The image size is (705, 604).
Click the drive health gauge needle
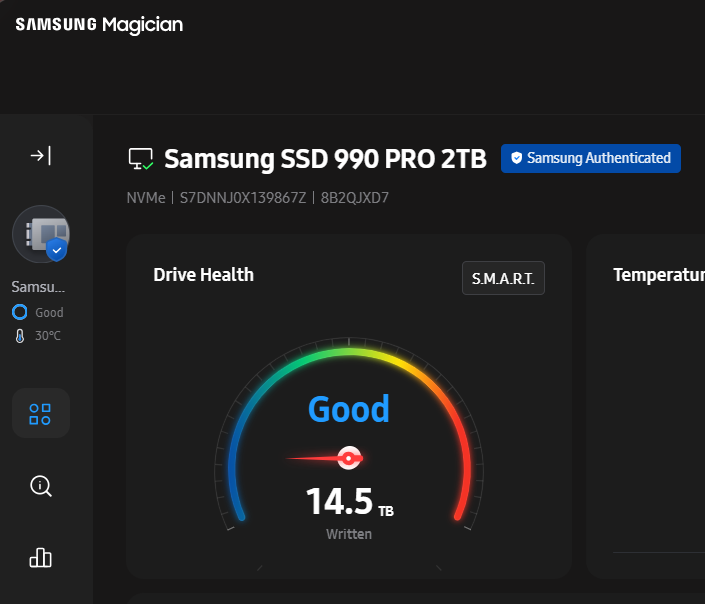[325, 458]
